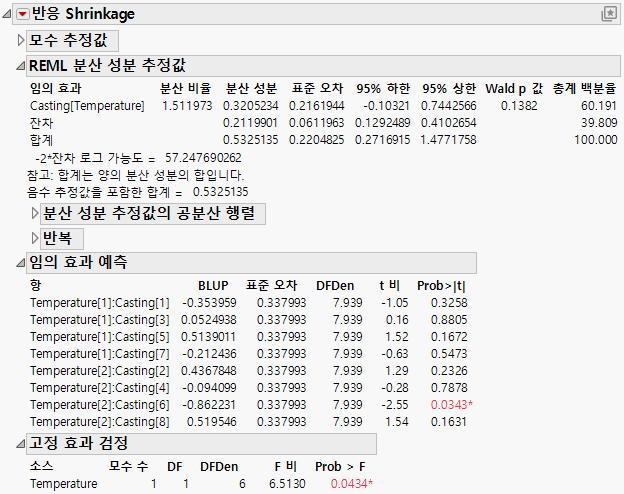The image size is (624, 494).
Task: Expand the 모수 추정값 section
Action: tap(20, 40)
